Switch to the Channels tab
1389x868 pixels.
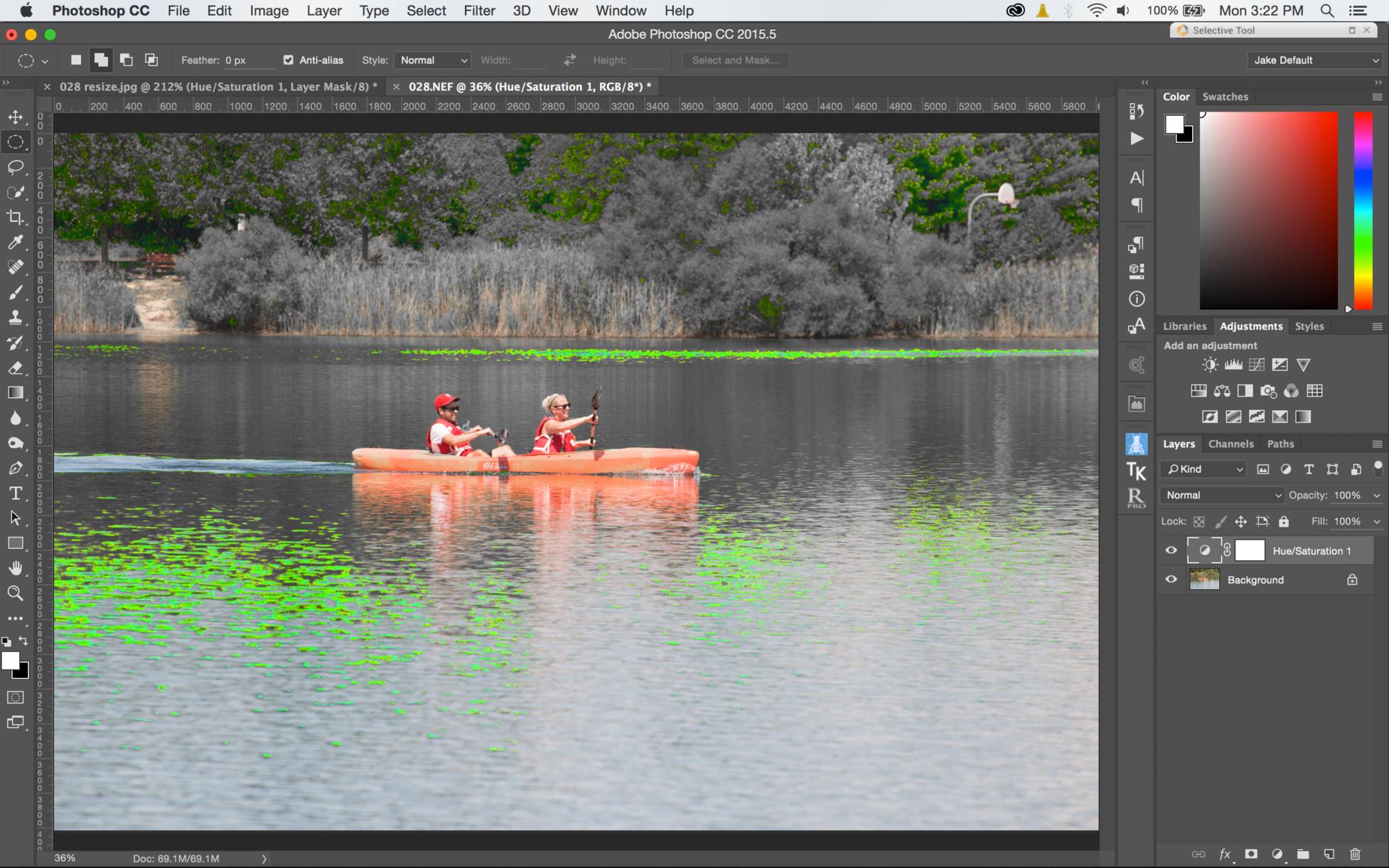pyautogui.click(x=1230, y=444)
